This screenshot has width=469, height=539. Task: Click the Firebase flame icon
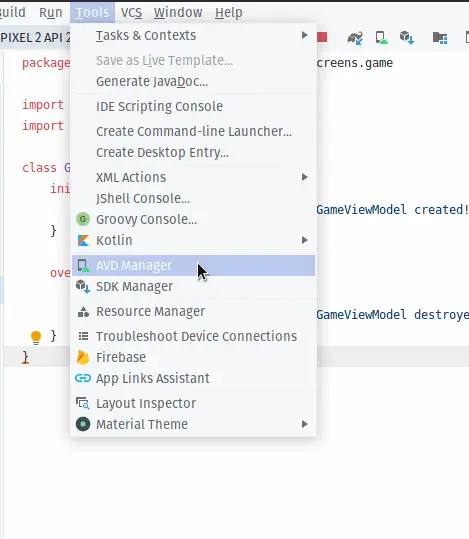(x=83, y=357)
